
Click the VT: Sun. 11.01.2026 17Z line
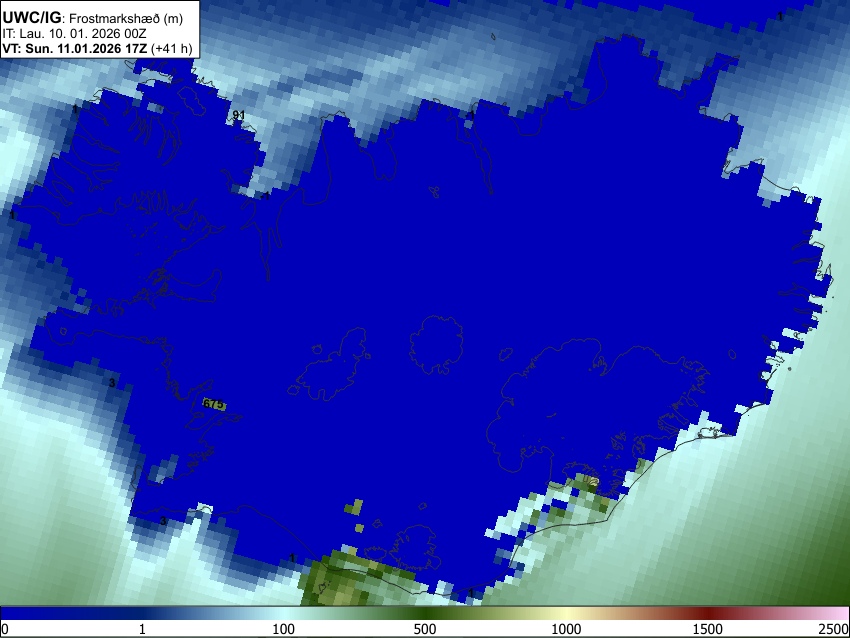point(97,49)
